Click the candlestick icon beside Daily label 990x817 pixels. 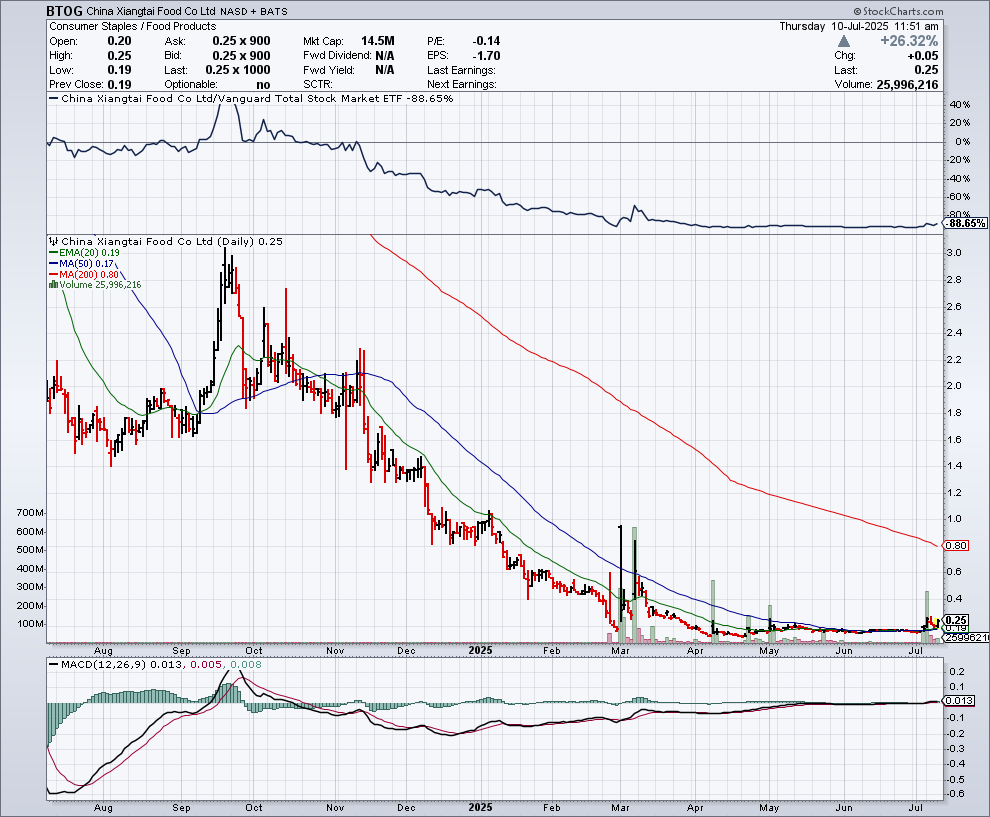54,241
